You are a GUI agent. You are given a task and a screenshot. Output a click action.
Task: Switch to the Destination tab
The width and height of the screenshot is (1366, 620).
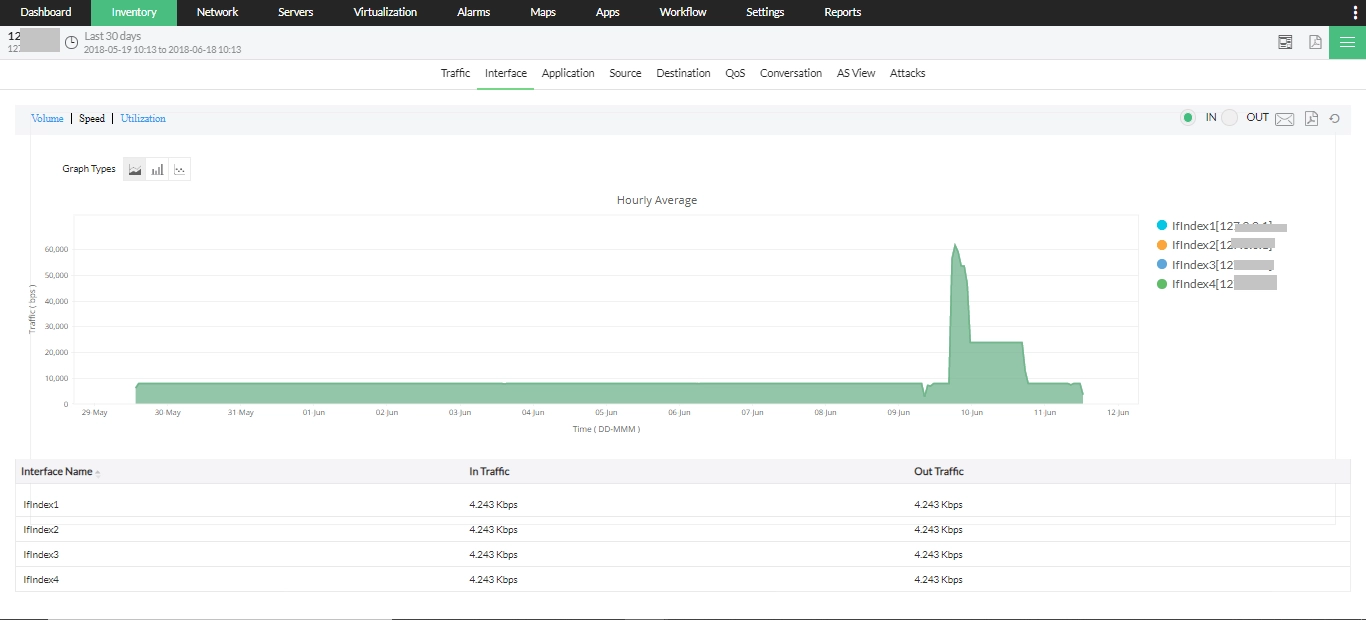click(x=683, y=73)
